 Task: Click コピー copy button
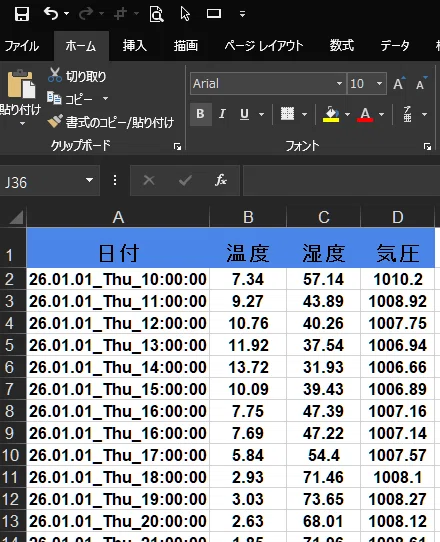(x=70, y=99)
